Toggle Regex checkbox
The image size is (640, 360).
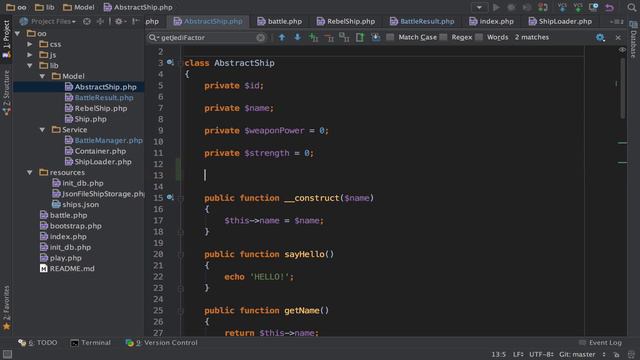pyautogui.click(x=443, y=38)
